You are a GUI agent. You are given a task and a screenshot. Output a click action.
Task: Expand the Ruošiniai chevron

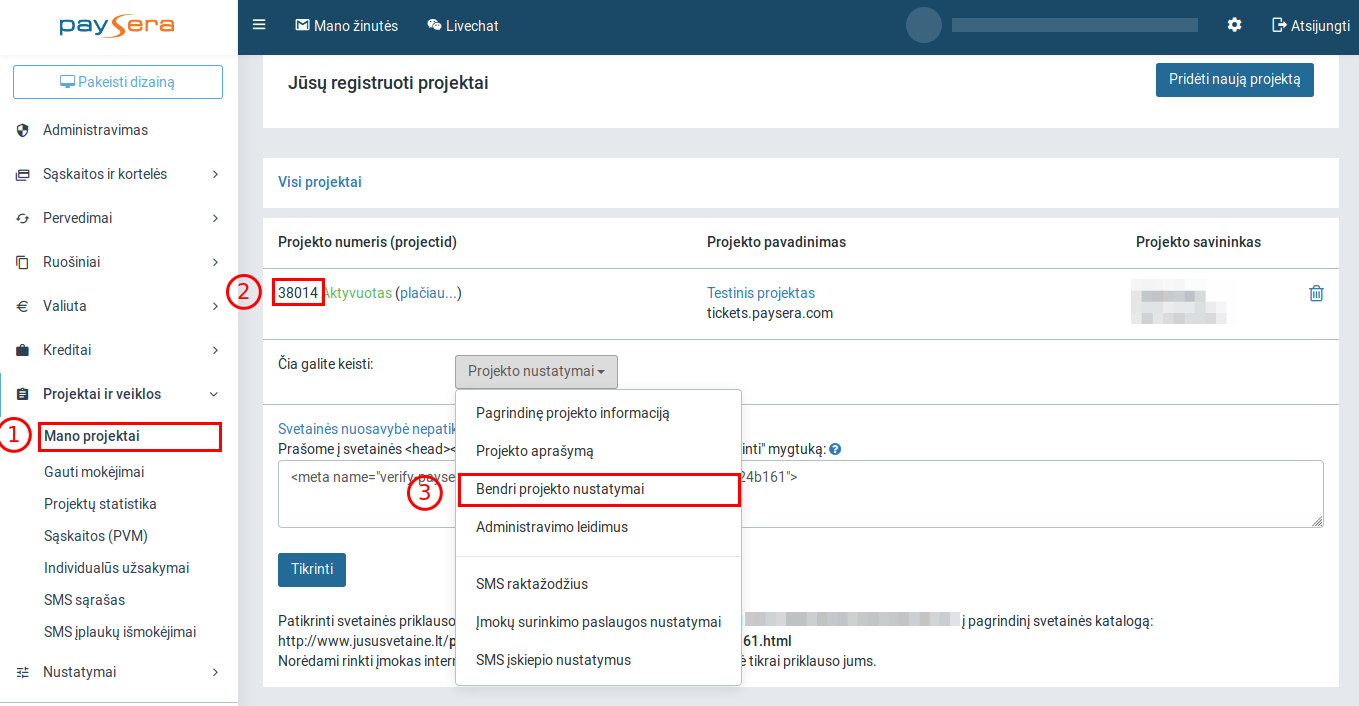pyautogui.click(x=215, y=262)
